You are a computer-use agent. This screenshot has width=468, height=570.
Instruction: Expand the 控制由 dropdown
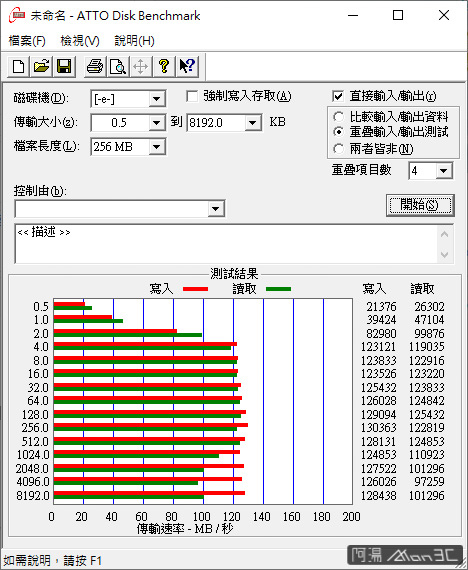[x=216, y=209]
